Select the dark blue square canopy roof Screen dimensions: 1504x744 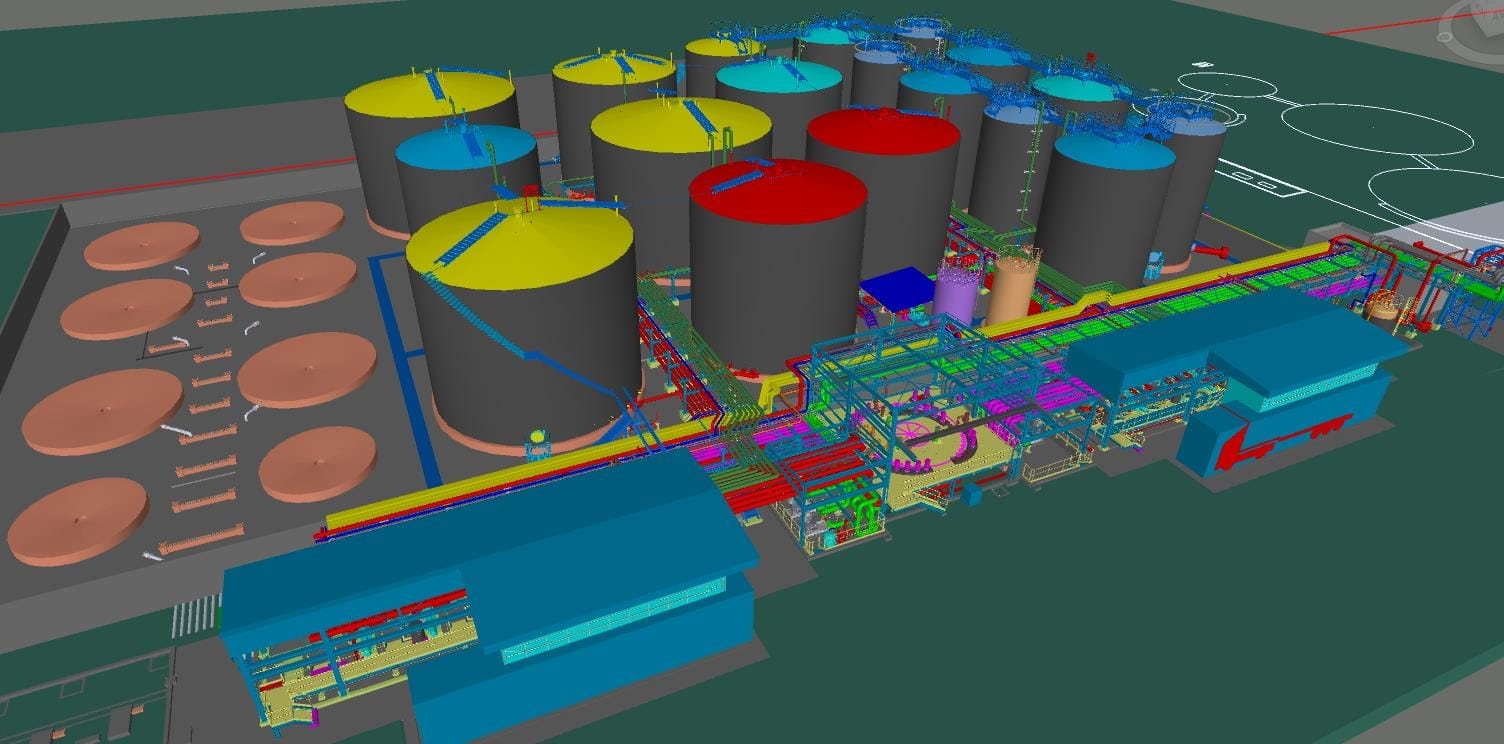tap(900, 287)
